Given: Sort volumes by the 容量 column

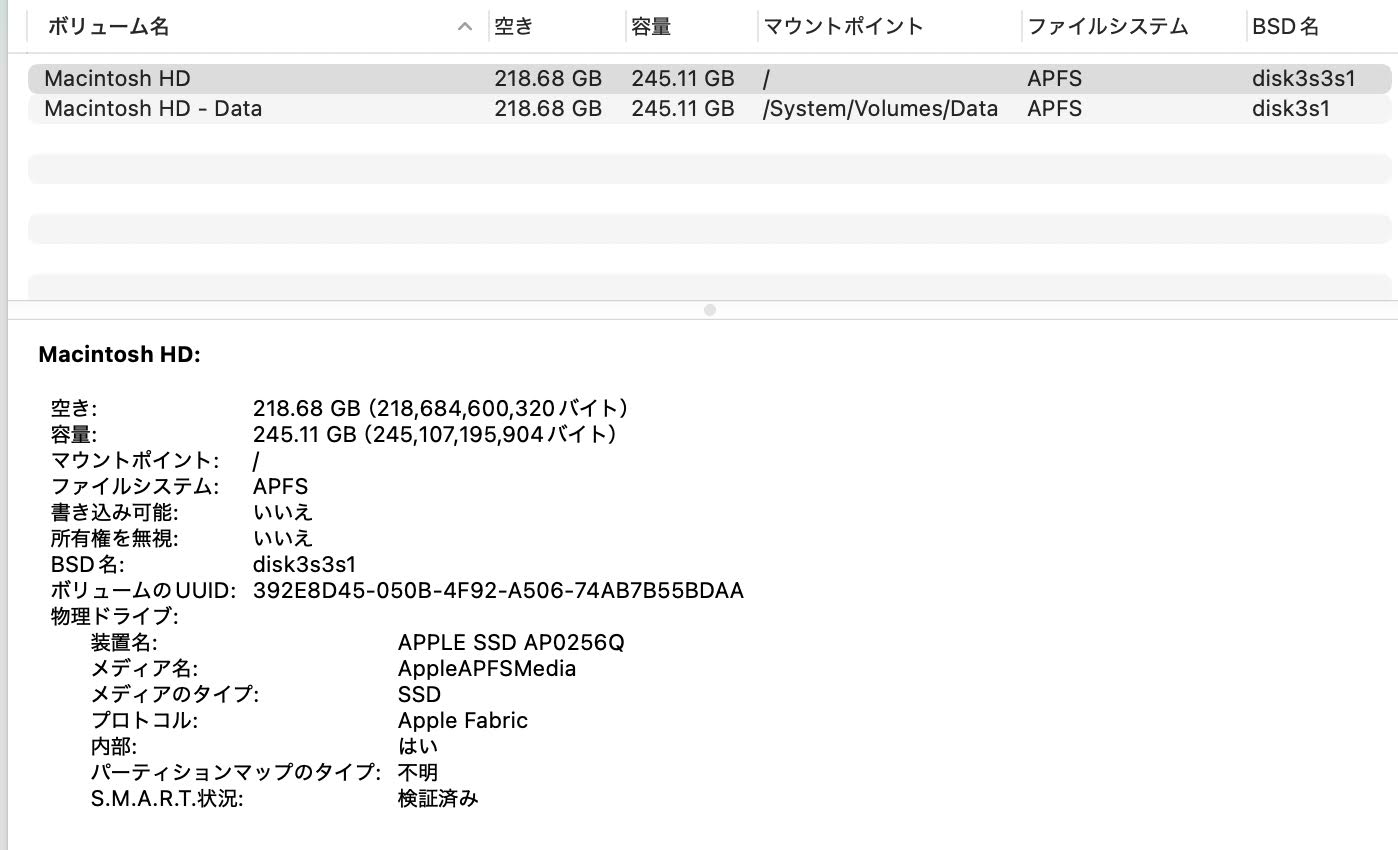Looking at the screenshot, I should point(650,27).
